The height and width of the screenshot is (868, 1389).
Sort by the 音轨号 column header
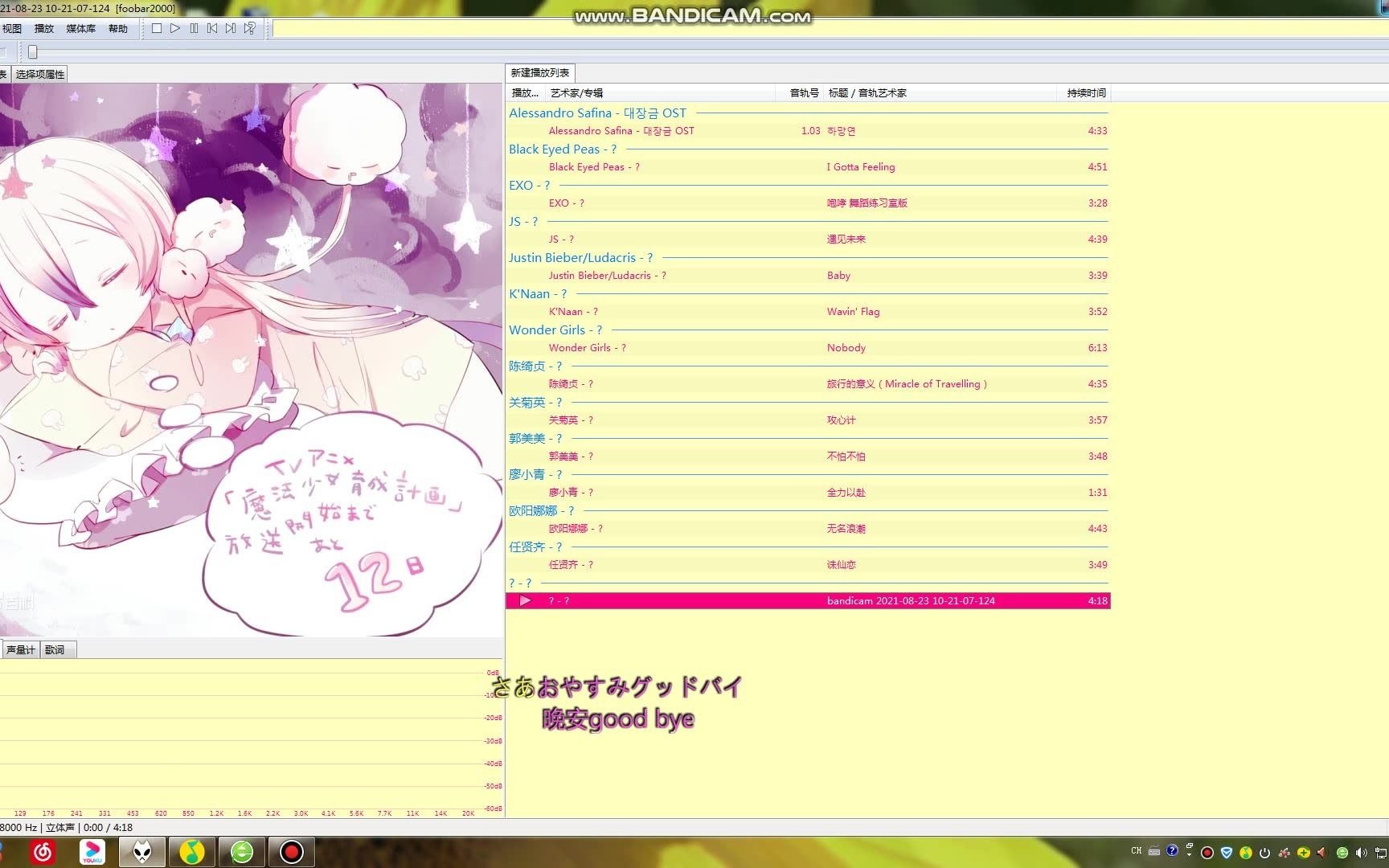click(x=801, y=92)
